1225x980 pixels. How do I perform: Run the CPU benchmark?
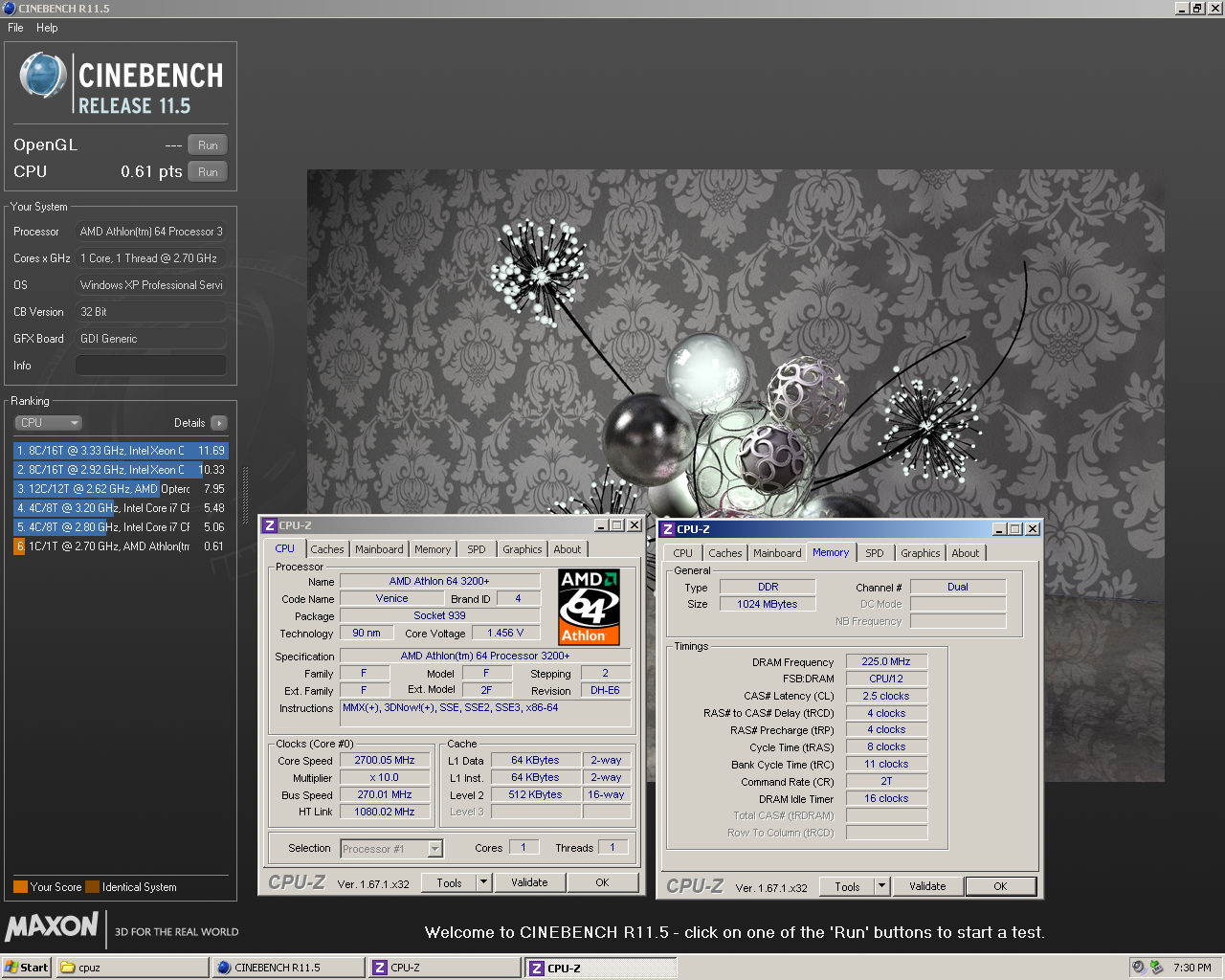208,172
